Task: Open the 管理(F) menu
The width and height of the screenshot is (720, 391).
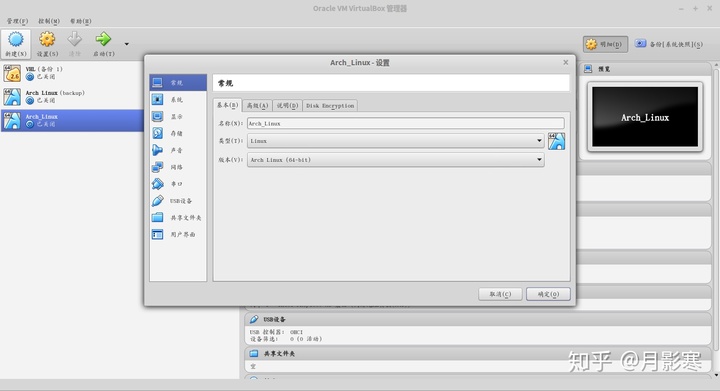Action: click(17, 21)
